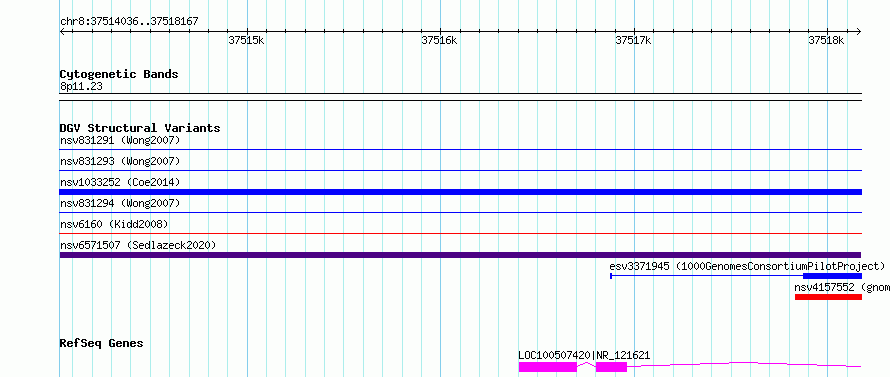Select the 8p11.23 band label
This screenshot has height=377, width=890.
[x=81, y=87]
